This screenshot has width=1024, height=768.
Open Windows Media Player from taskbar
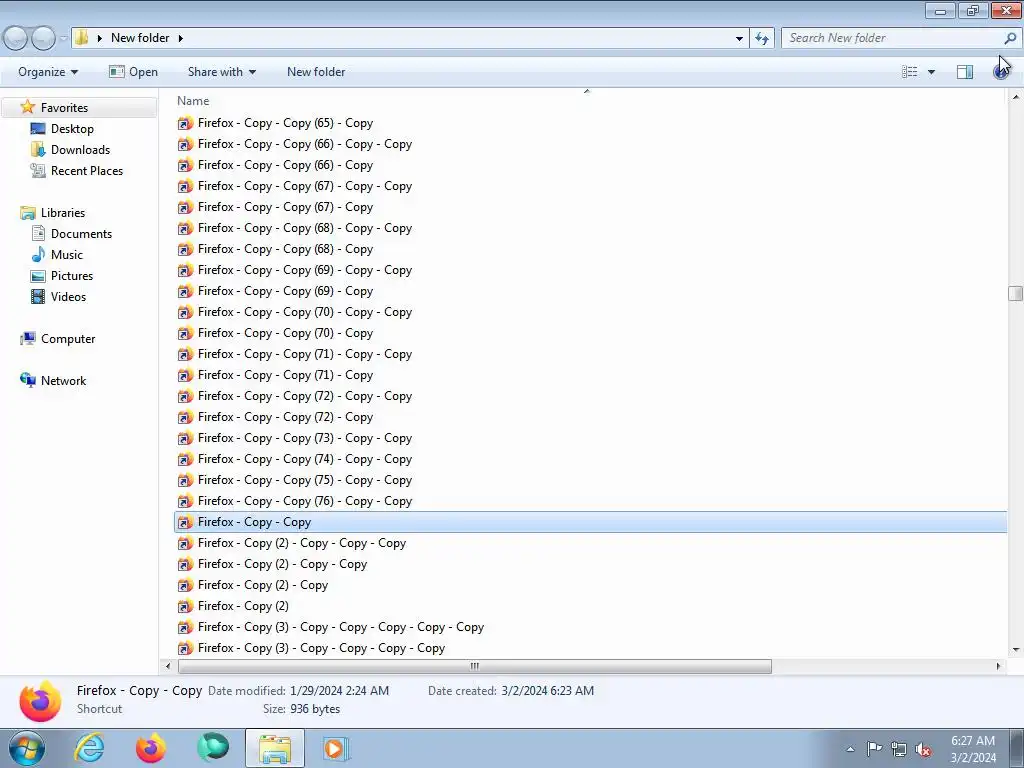(x=336, y=748)
